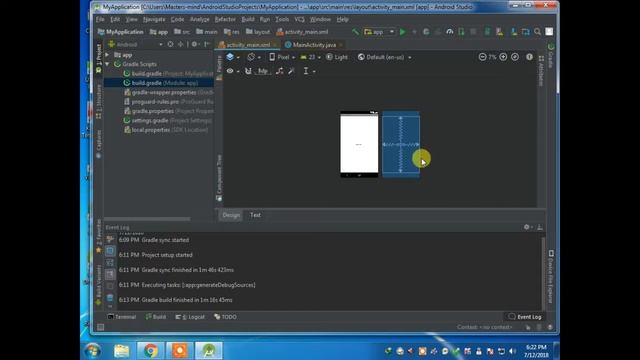Screen dimensions: 640x360
Task: Show layout warnings and errors icon
Action: [529, 57]
